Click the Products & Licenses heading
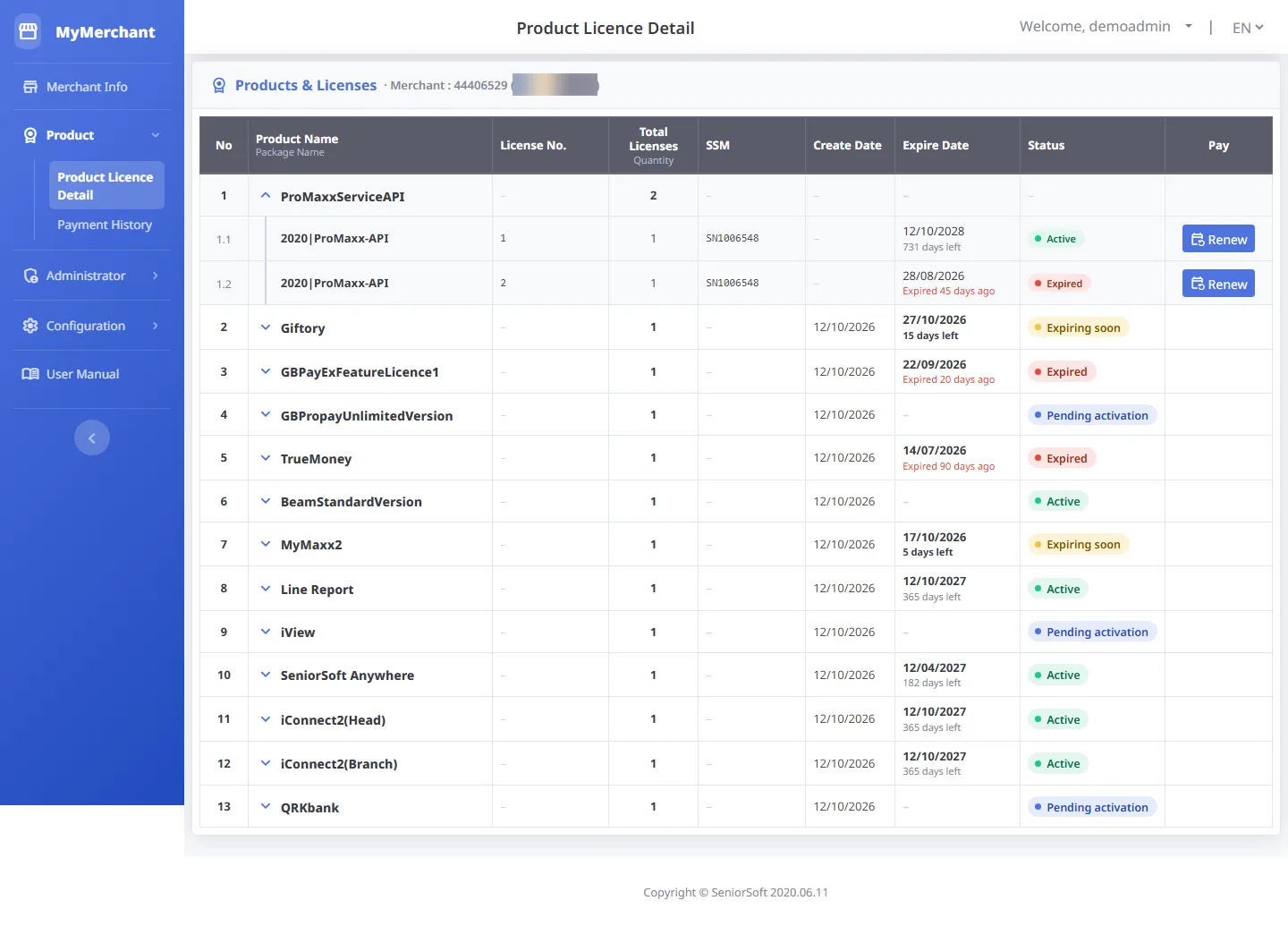1288x926 pixels. tap(306, 85)
